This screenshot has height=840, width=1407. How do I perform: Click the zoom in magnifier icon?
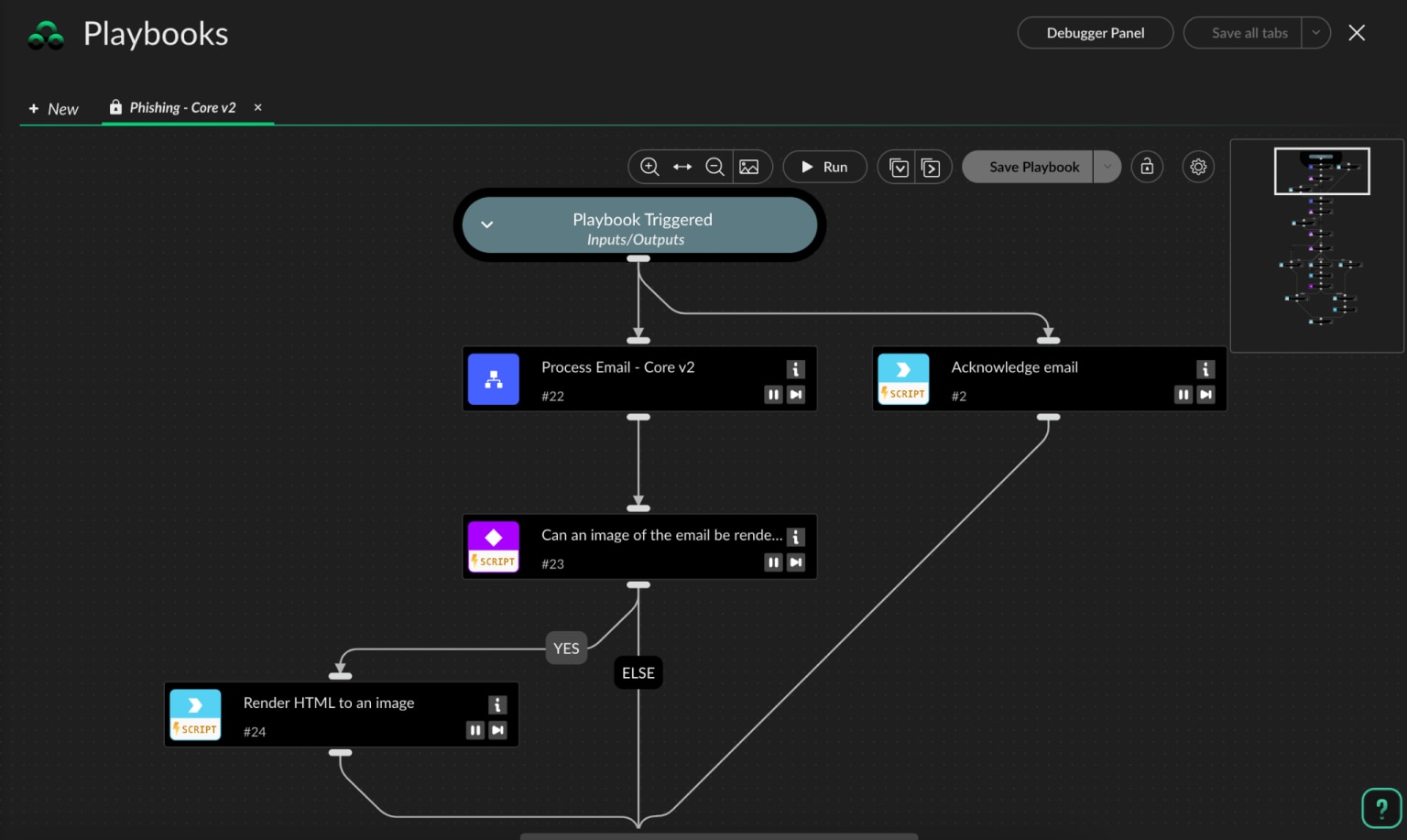tap(649, 167)
